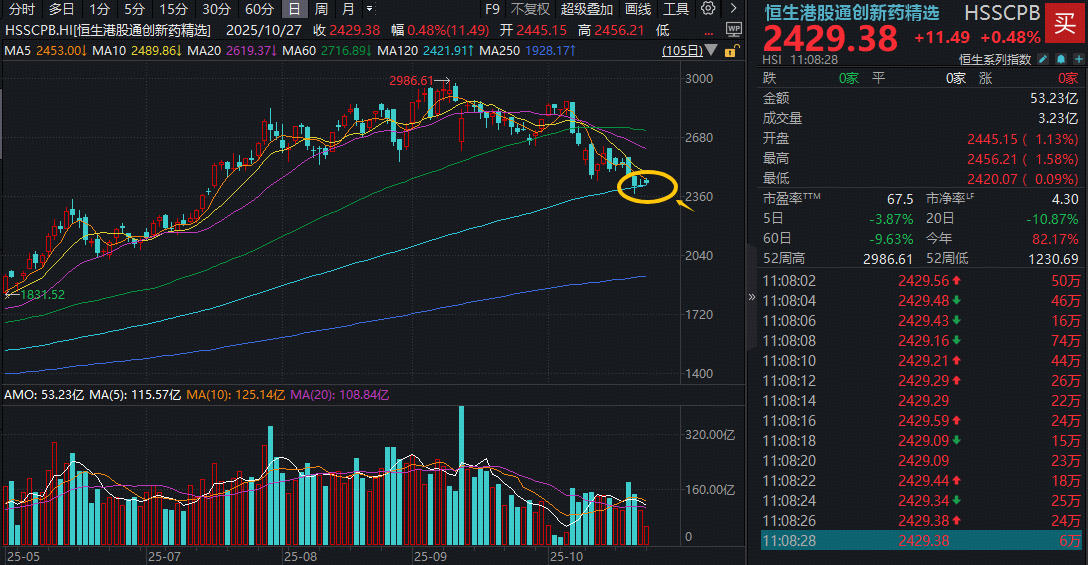This screenshot has width=1088, height=565.
Task: Click the 25-09 date axis label
Action: point(430,557)
